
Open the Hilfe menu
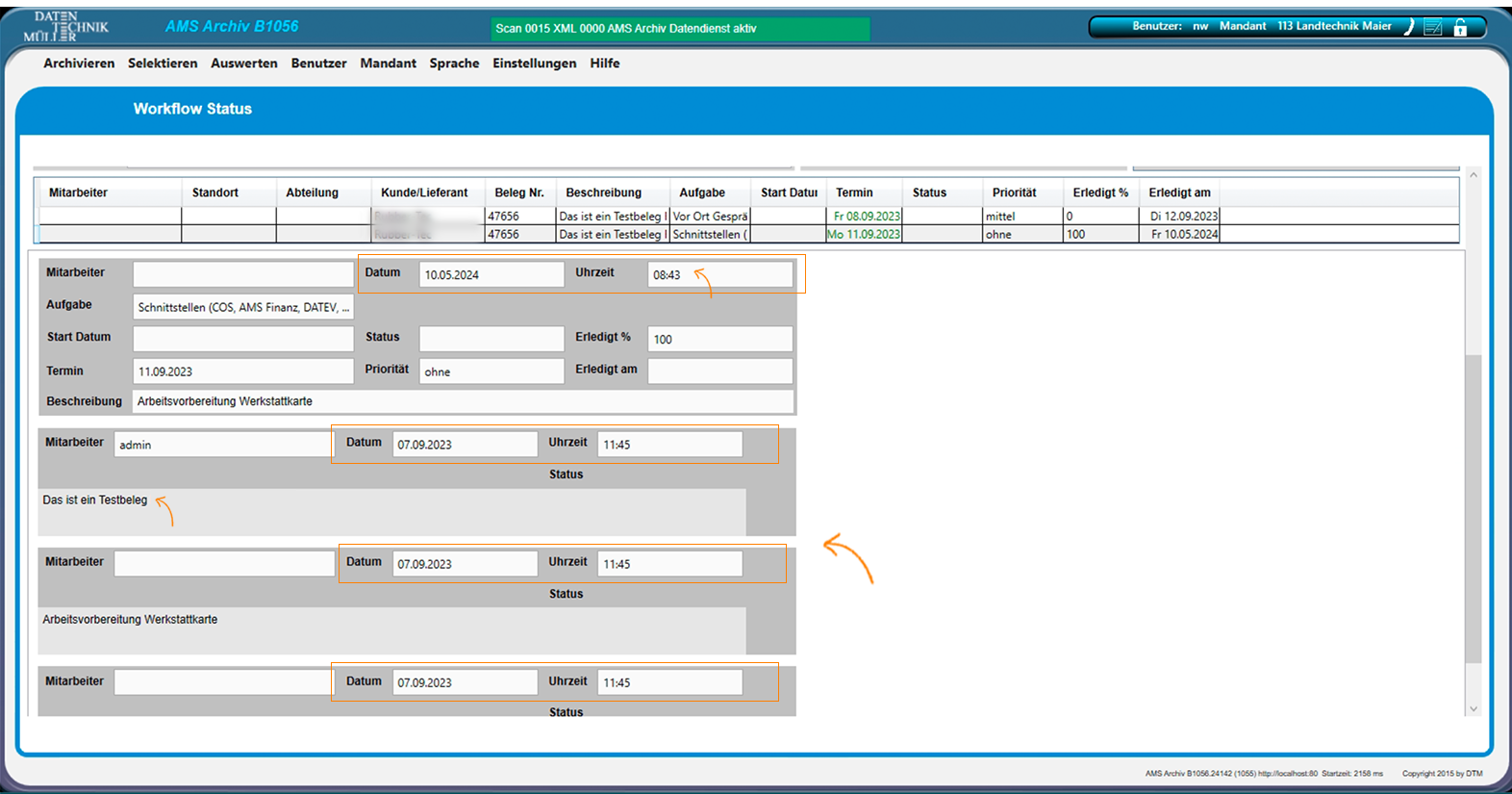coord(604,64)
